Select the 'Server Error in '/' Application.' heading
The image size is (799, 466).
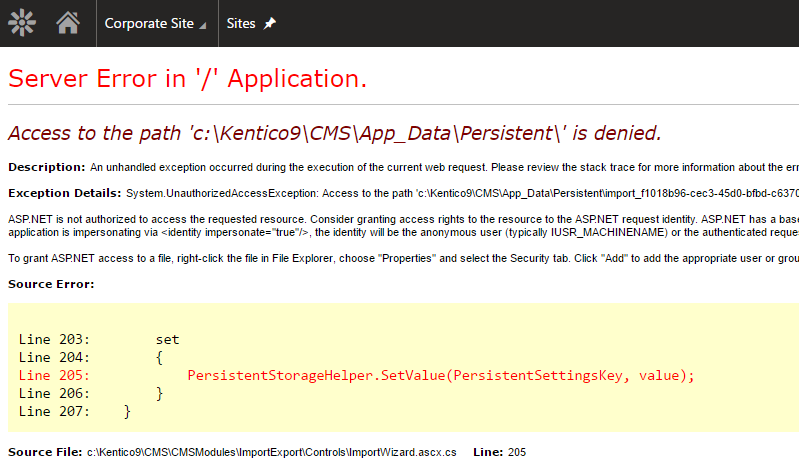point(188,79)
